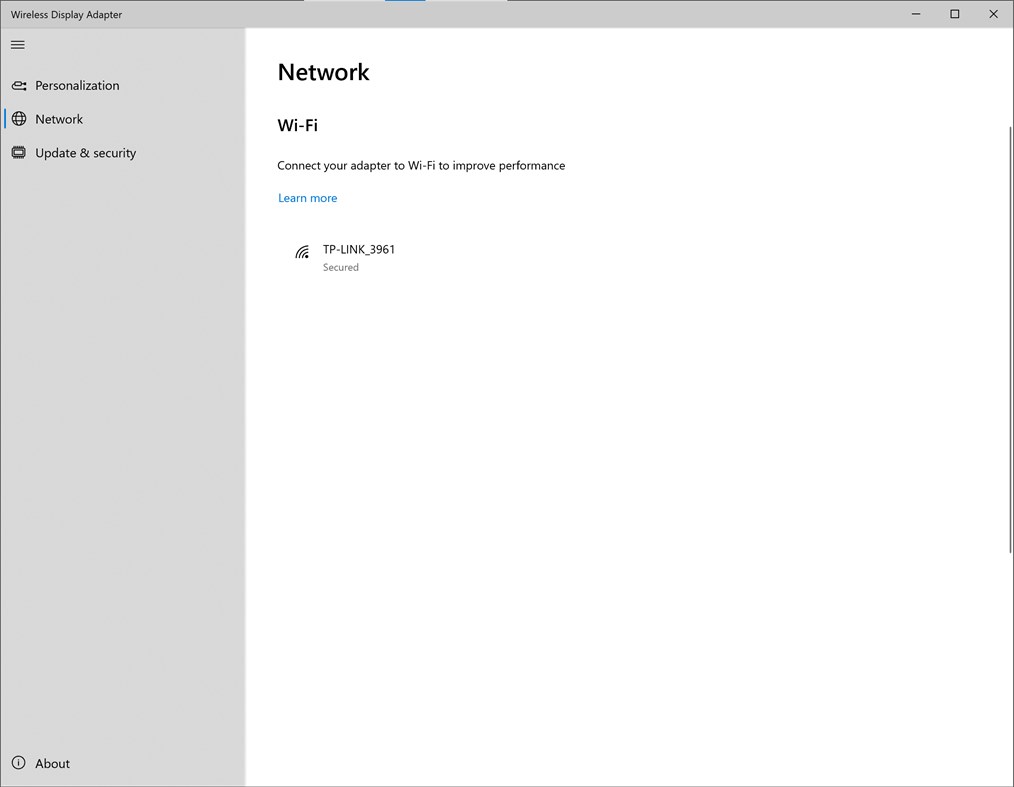Collapse the navigation pane with hamburger button

tap(17, 44)
